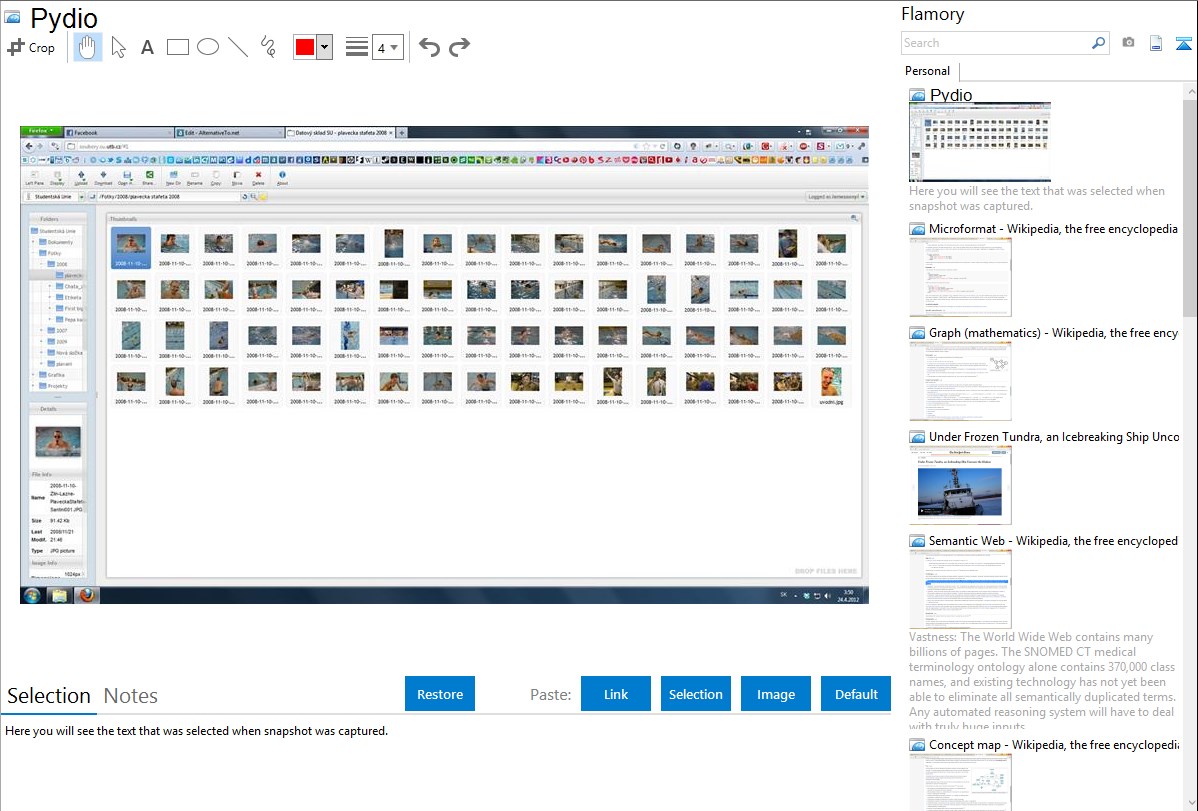Select "Microformat - Wikipedia, the free encyclopedia" title

pyautogui.click(x=1053, y=229)
